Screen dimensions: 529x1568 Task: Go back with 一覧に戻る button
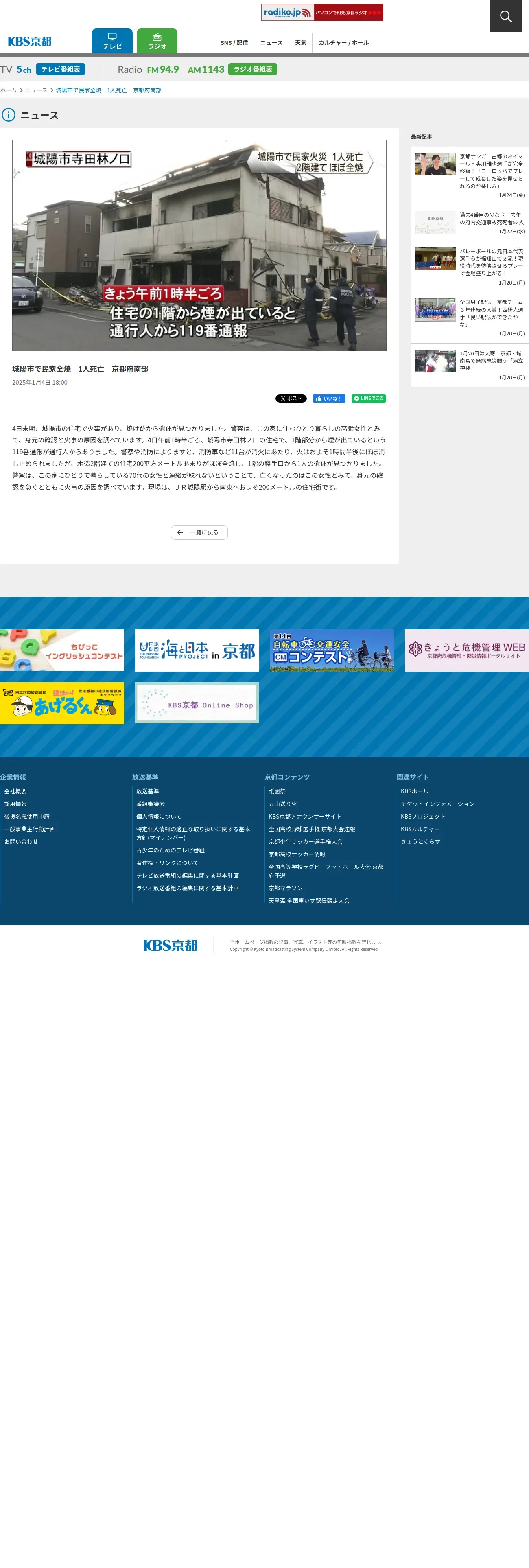pos(199,532)
